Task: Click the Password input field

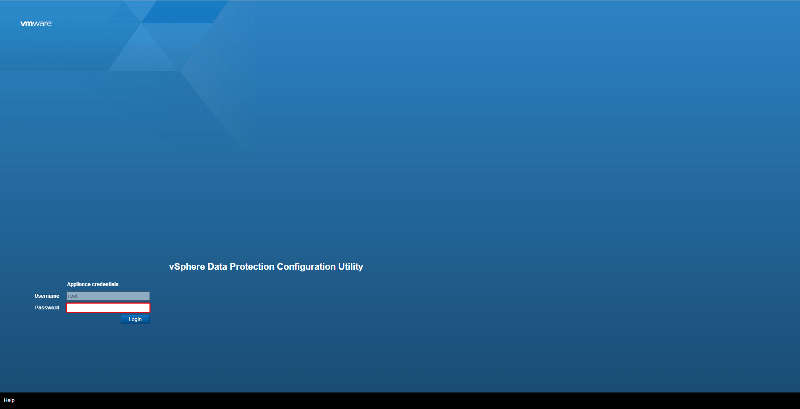Action: click(x=108, y=308)
